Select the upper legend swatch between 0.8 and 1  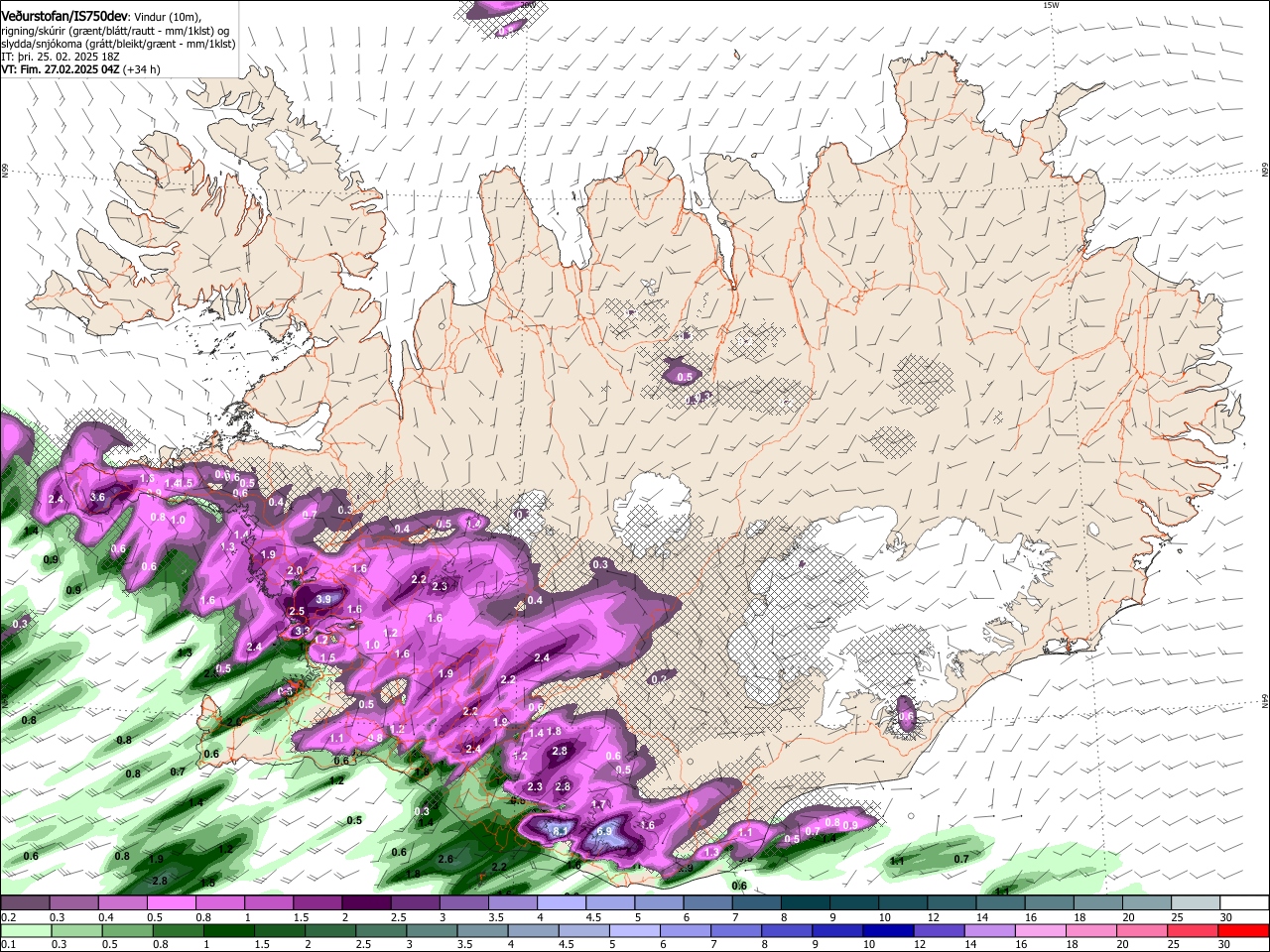click(219, 902)
